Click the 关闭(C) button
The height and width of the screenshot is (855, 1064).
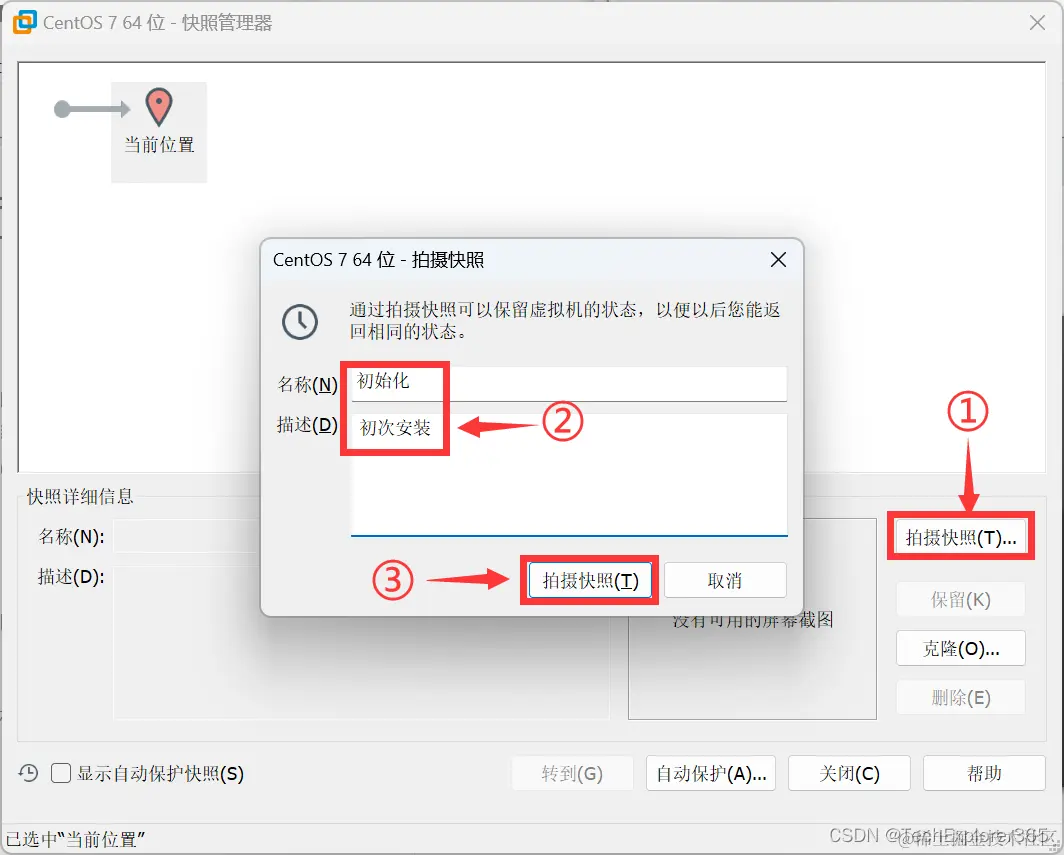(x=849, y=772)
